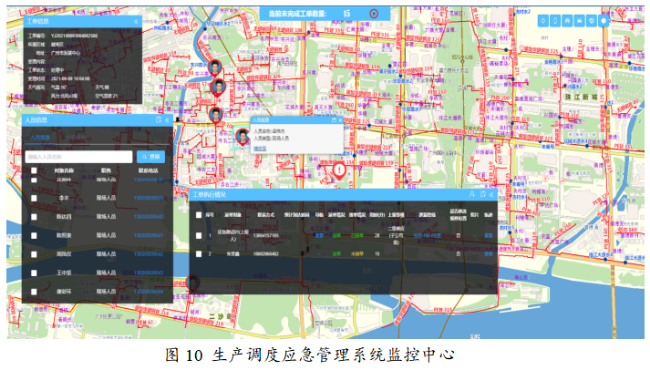Viewport: 650px width, 370px height.
Task: Switch to the second tab in 人员信息 panel
Action: pyautogui.click(x=76, y=137)
